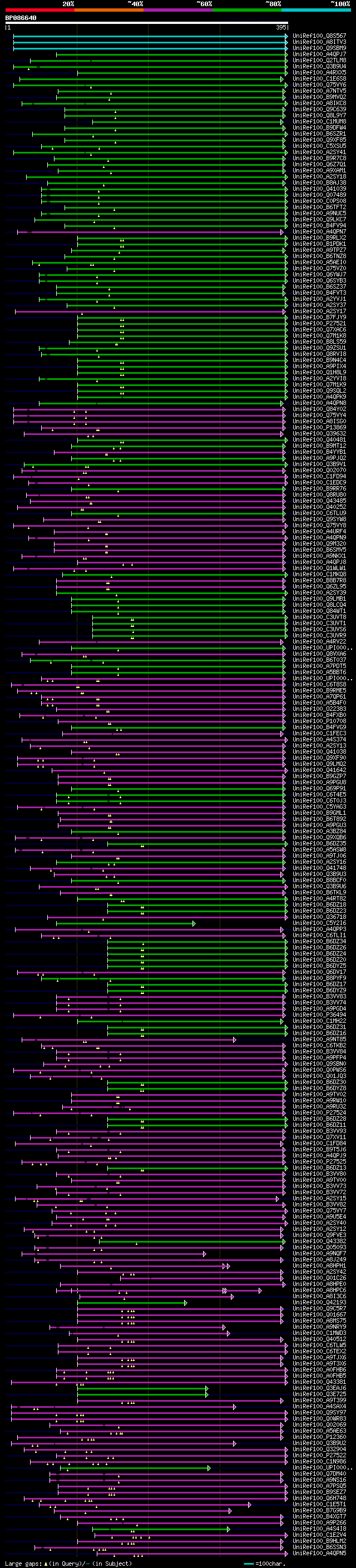Select label UniRef100_A8MS75
This screenshot has width=356, height=1568.
pyautogui.click(x=319, y=1321)
